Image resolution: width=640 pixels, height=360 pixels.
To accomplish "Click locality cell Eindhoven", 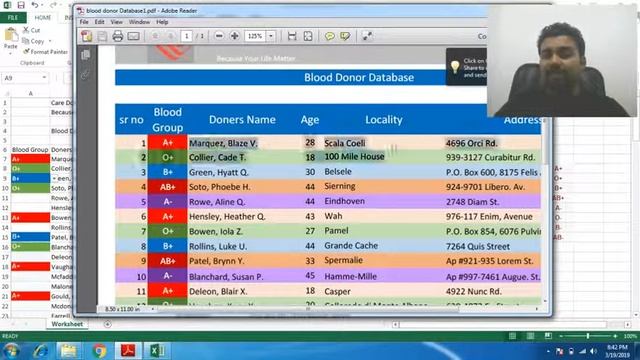I will [x=344, y=201].
